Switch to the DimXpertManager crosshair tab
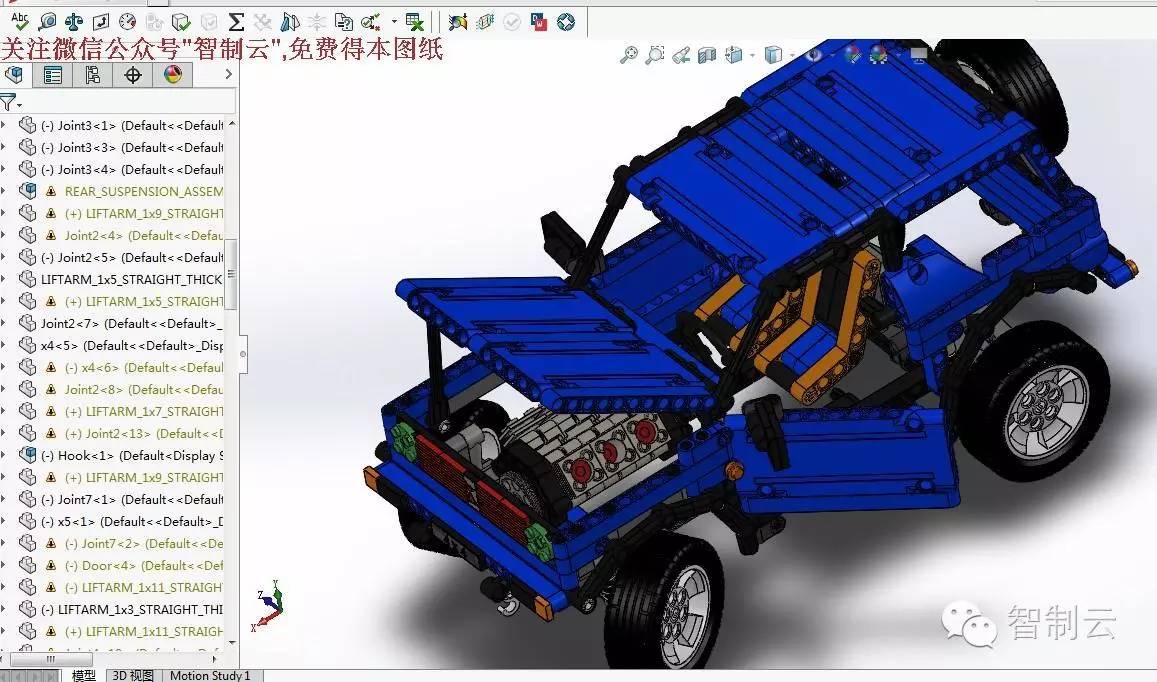The height and width of the screenshot is (682, 1157). tap(133, 75)
